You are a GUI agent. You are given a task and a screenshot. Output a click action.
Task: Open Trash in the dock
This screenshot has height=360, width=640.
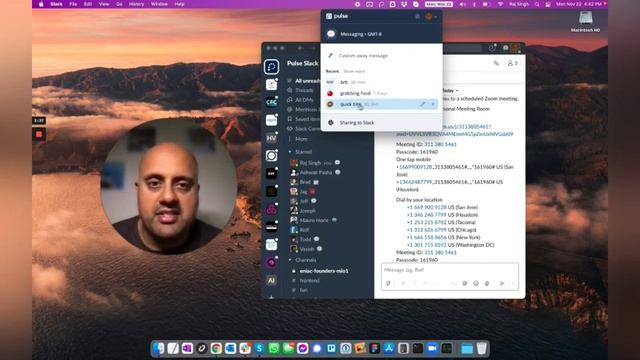(482, 348)
